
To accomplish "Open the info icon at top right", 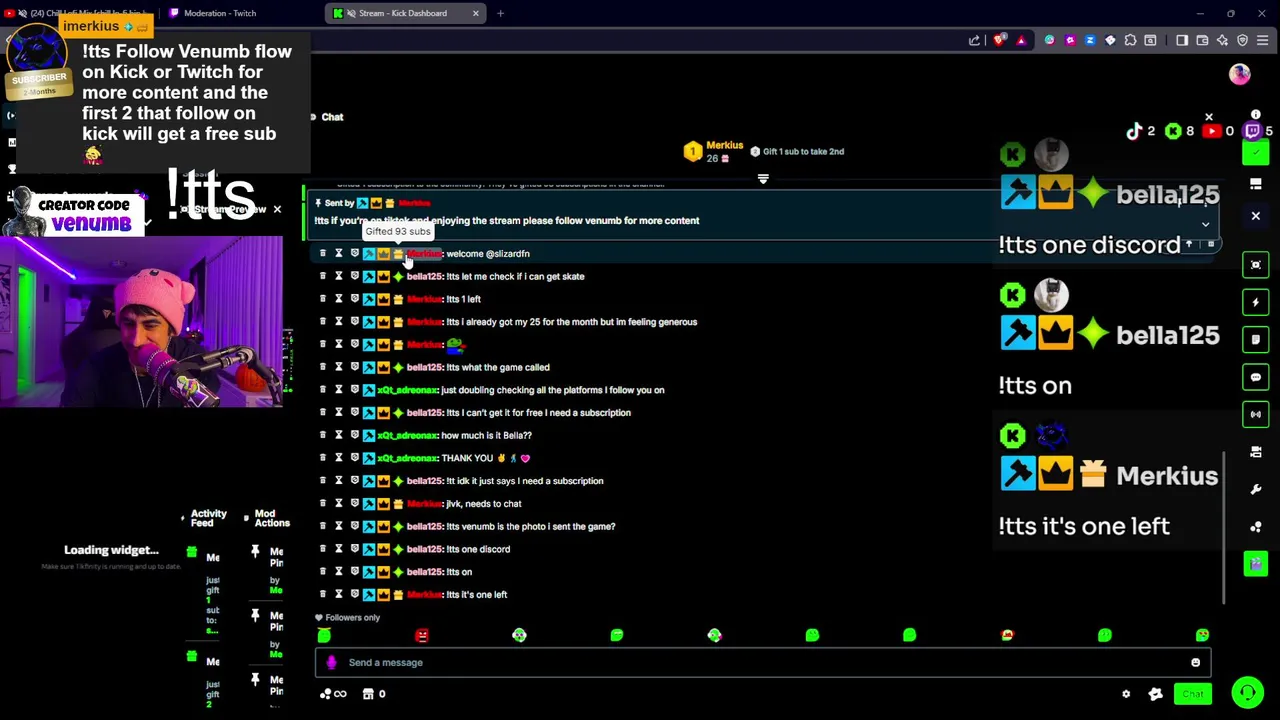I will click(1255, 115).
